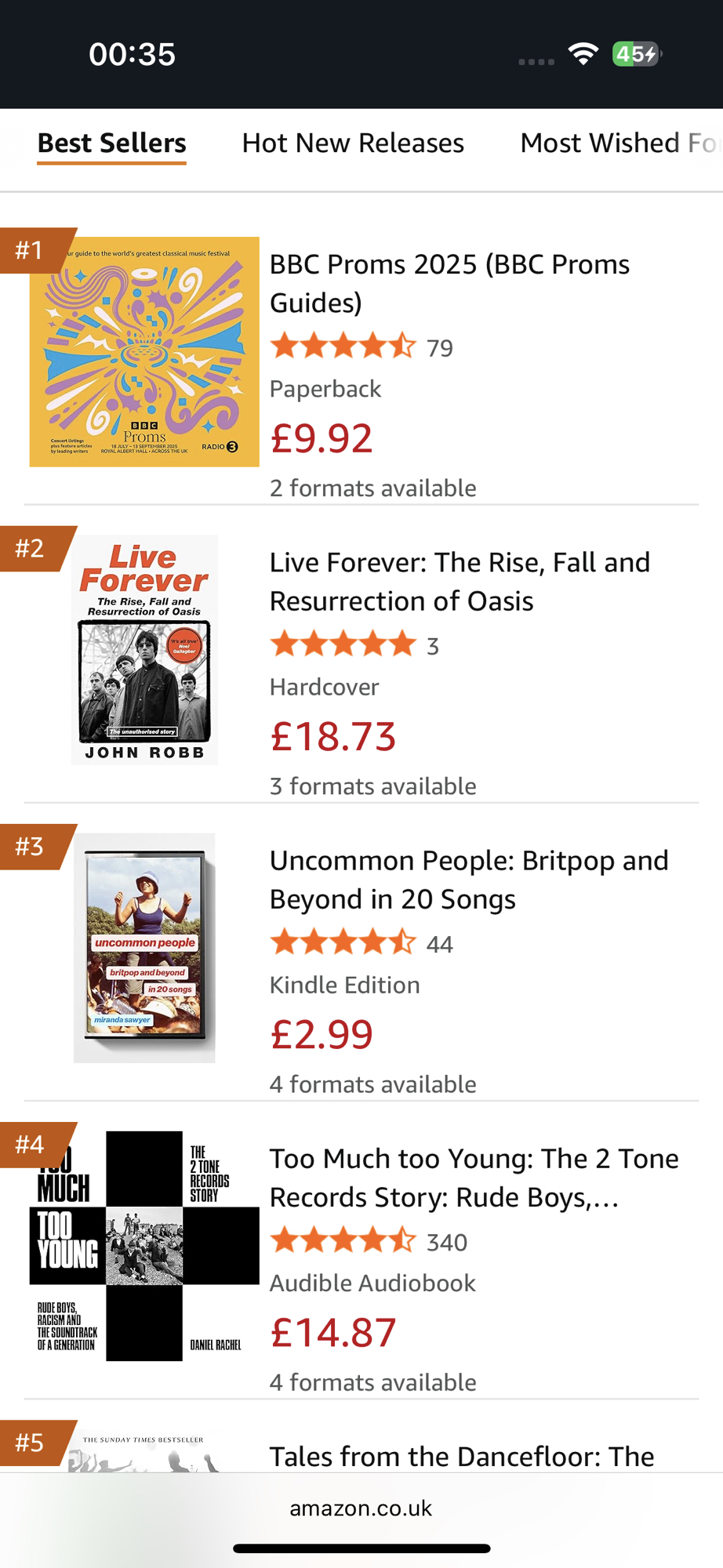Tap Uncommon People book cover
723x1568 pixels.
pos(144,948)
